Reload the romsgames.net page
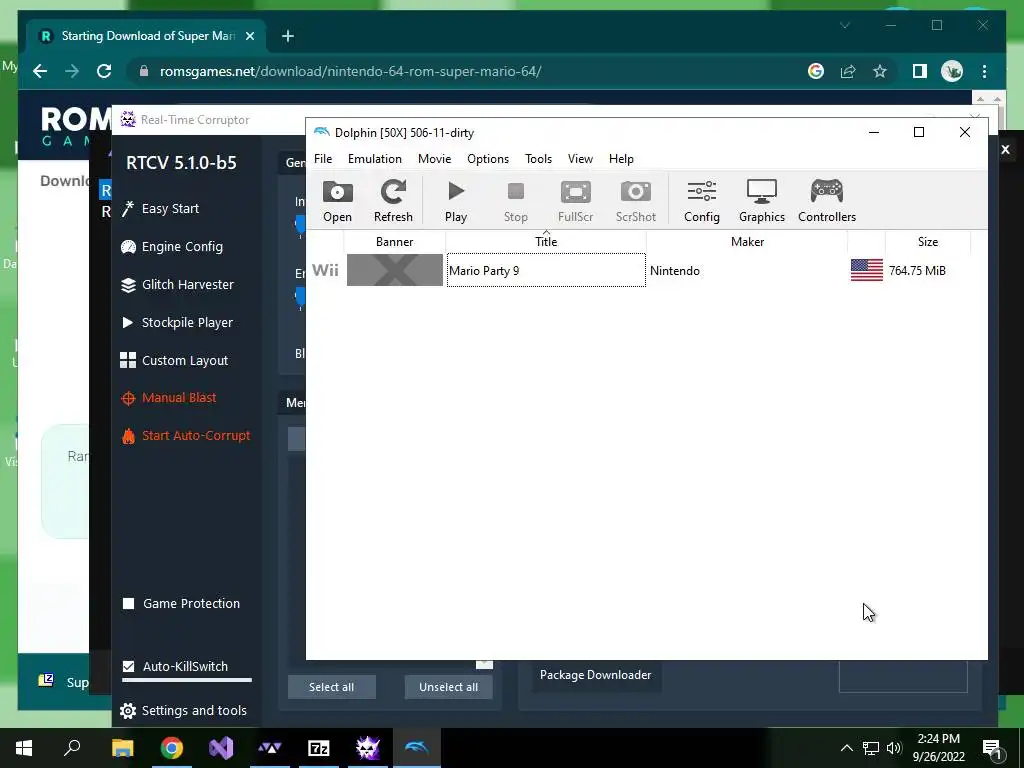This screenshot has width=1024, height=768. [104, 71]
